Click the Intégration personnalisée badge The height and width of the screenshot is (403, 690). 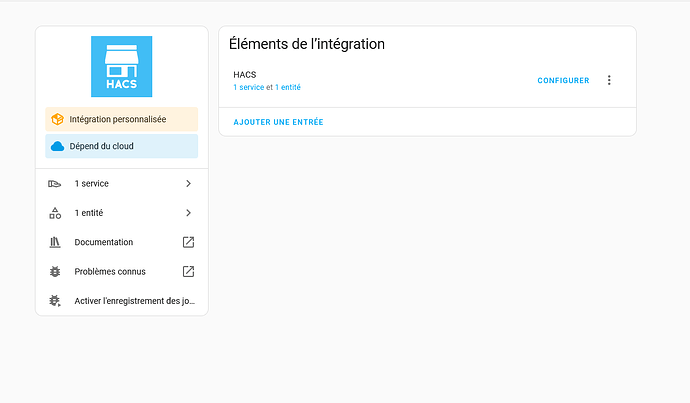pyautogui.click(x=122, y=119)
